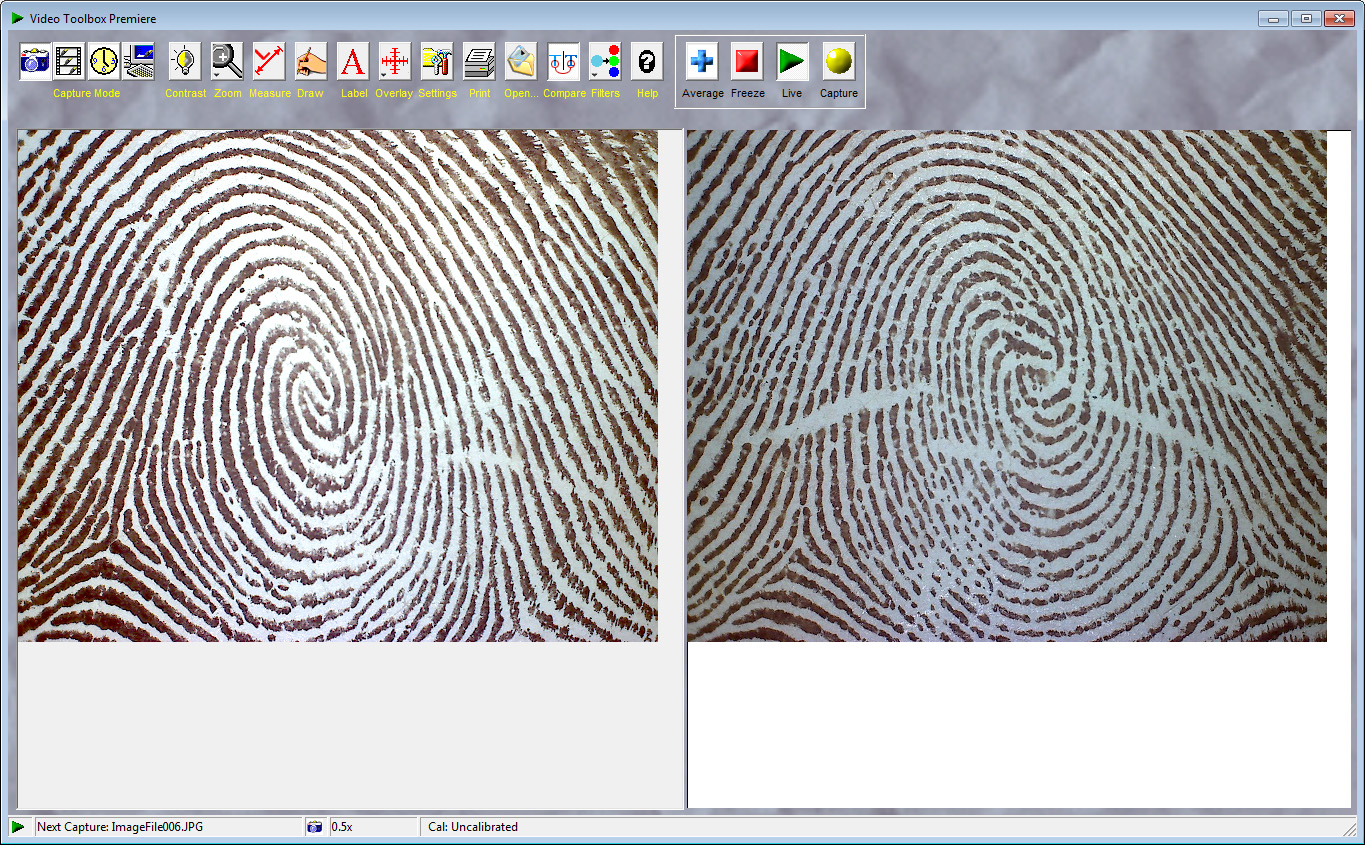Viewport: 1365px width, 845px height.
Task: Activate the Measure tool
Action: 269,62
